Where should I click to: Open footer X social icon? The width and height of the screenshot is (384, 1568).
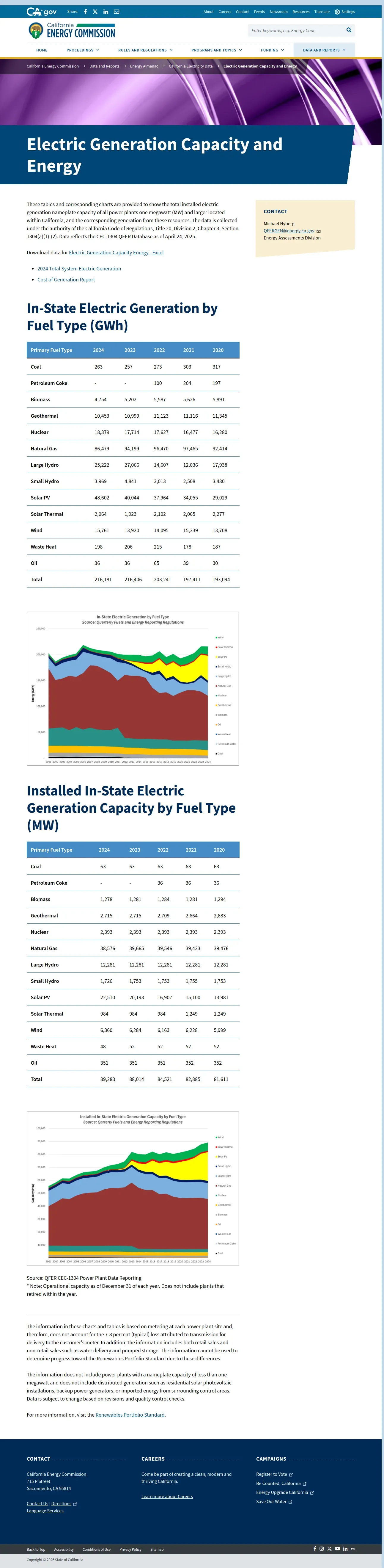(x=329, y=1549)
